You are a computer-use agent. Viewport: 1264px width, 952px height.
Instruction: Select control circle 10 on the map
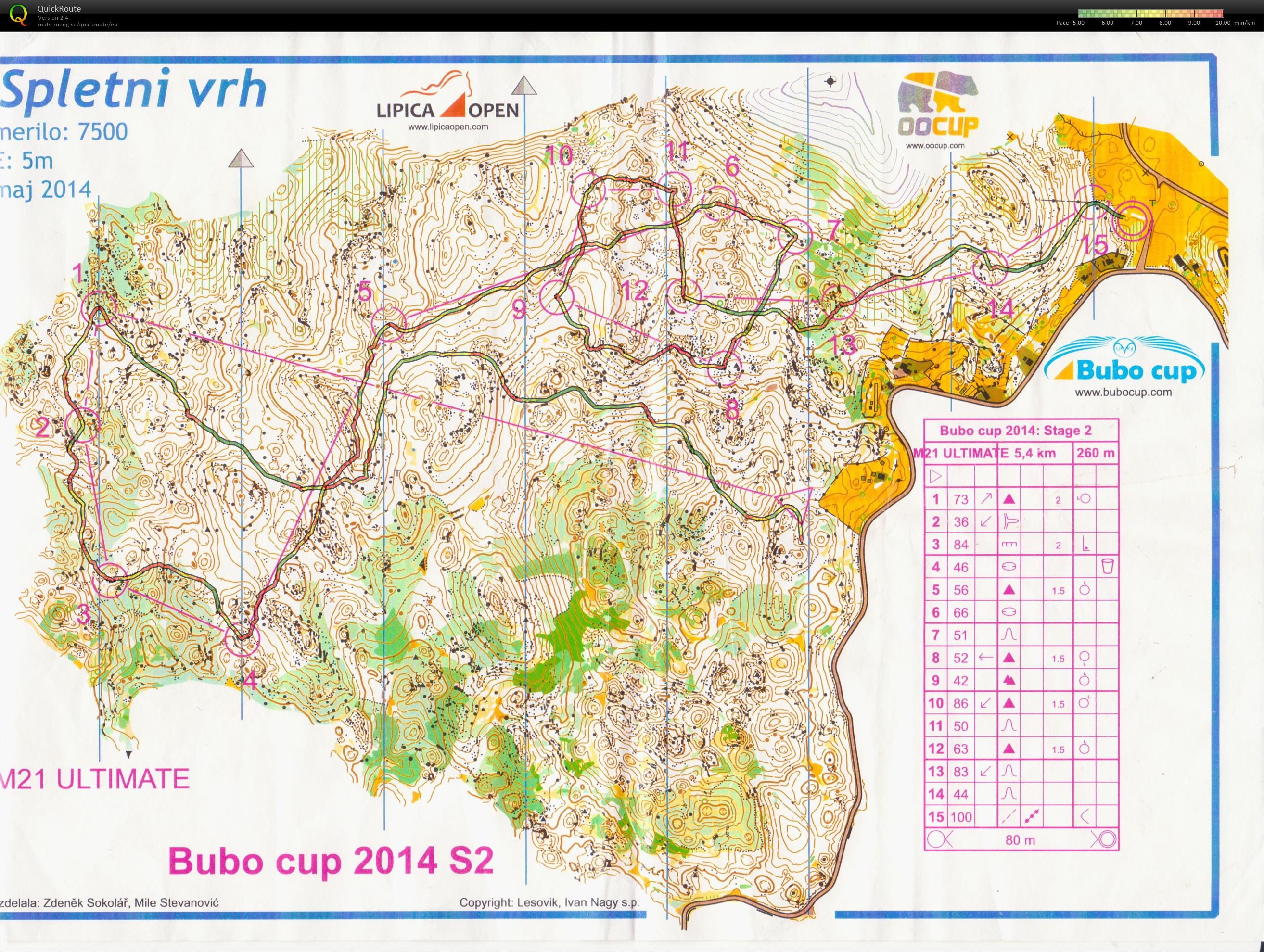click(x=588, y=190)
